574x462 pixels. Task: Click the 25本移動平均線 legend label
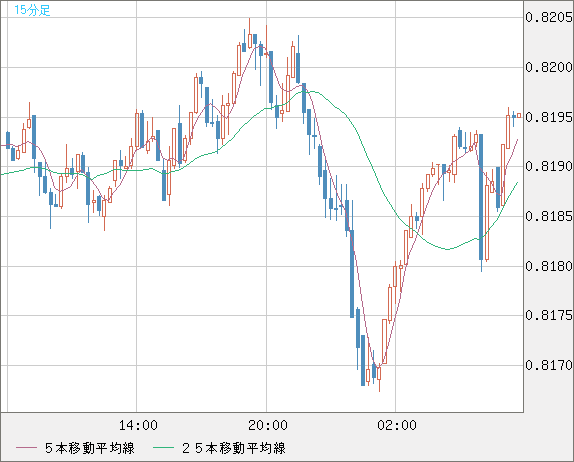click(x=234, y=448)
